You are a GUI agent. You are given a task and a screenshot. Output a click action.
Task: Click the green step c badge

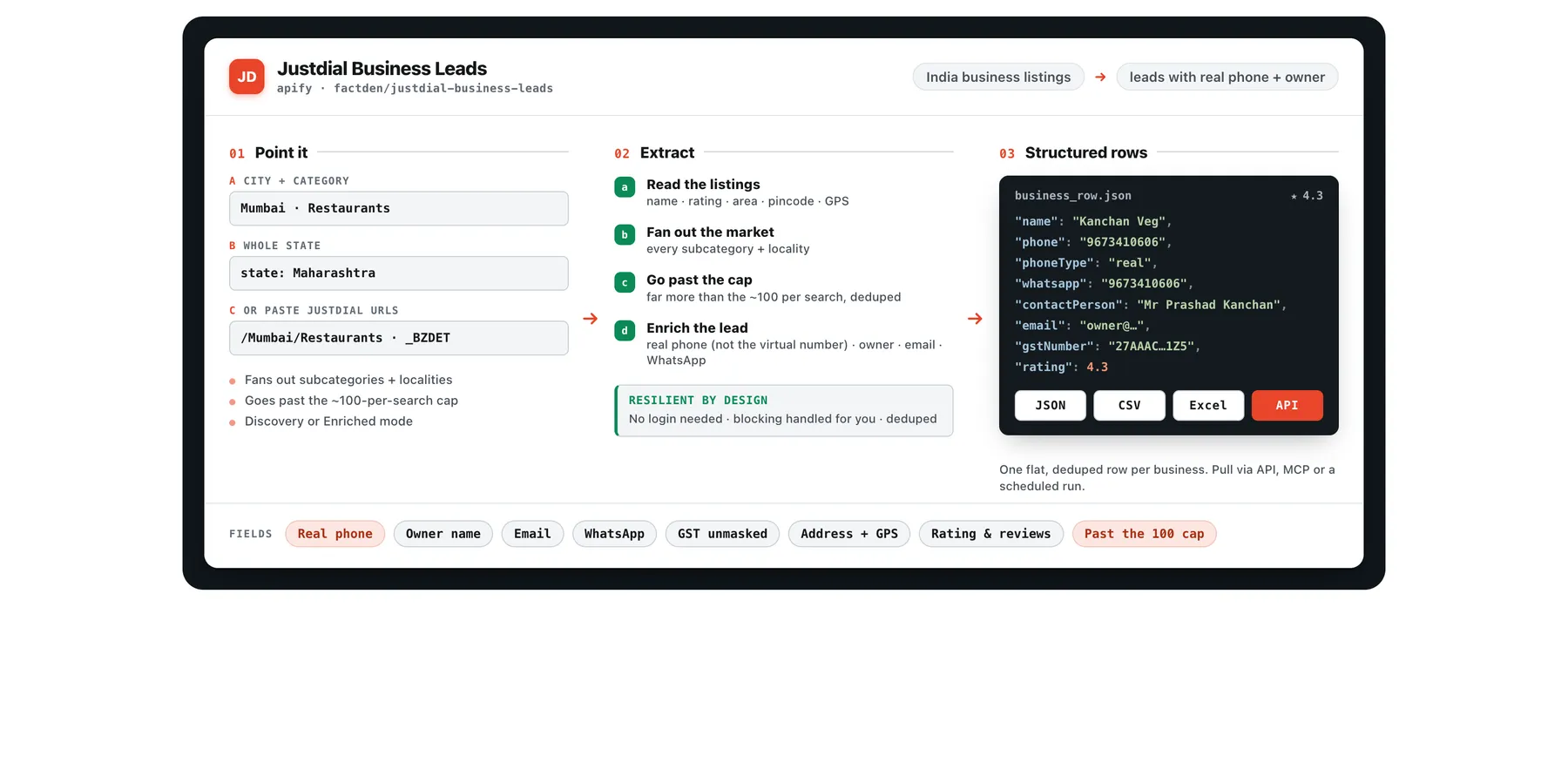click(625, 283)
